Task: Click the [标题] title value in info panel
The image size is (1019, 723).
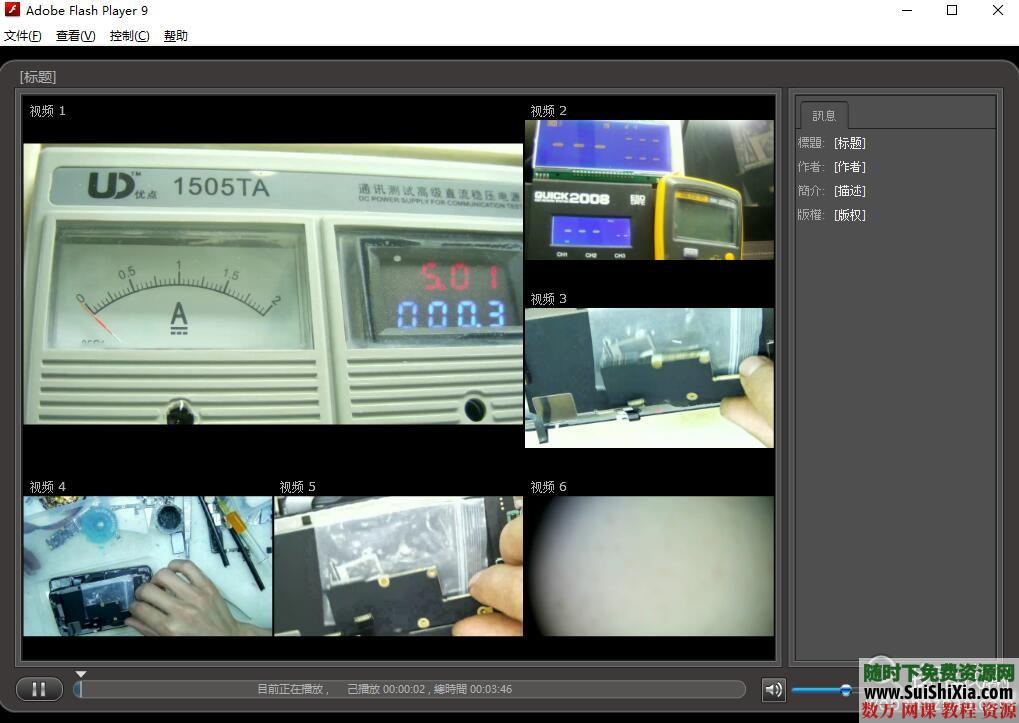Action: 850,143
